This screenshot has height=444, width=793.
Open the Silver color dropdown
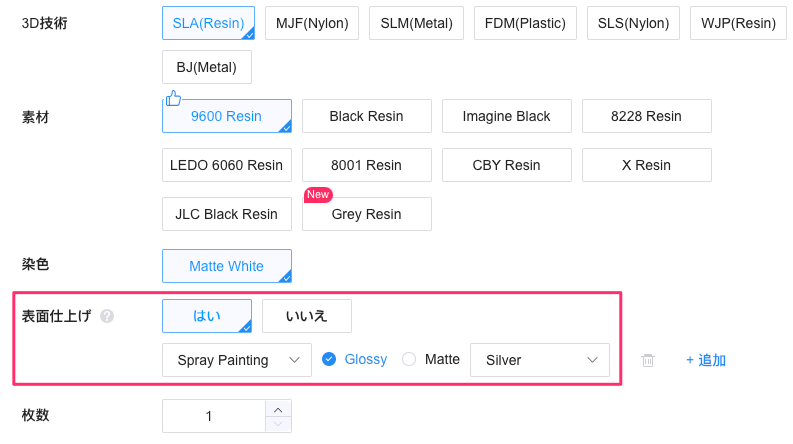pos(539,360)
